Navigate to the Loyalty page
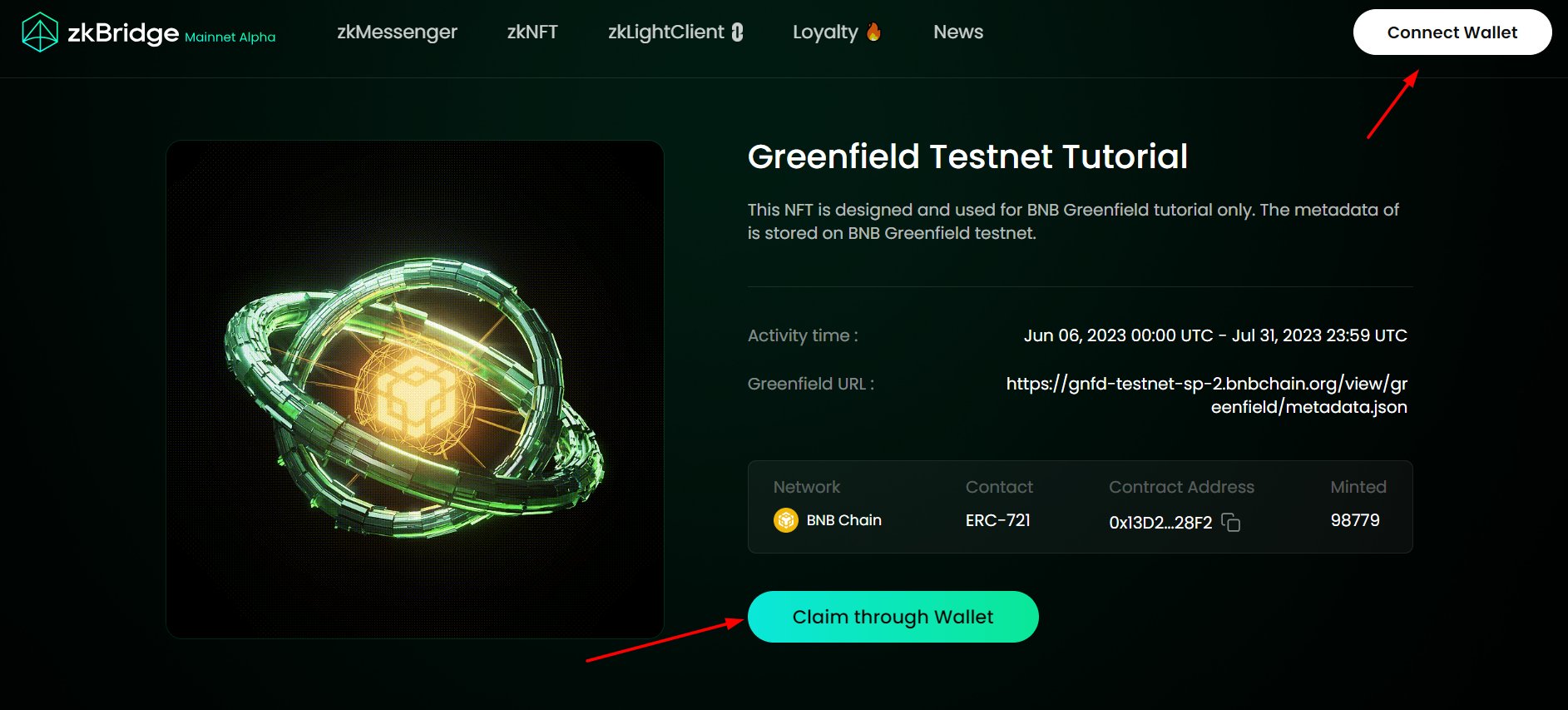The image size is (1568, 710). coord(825,32)
